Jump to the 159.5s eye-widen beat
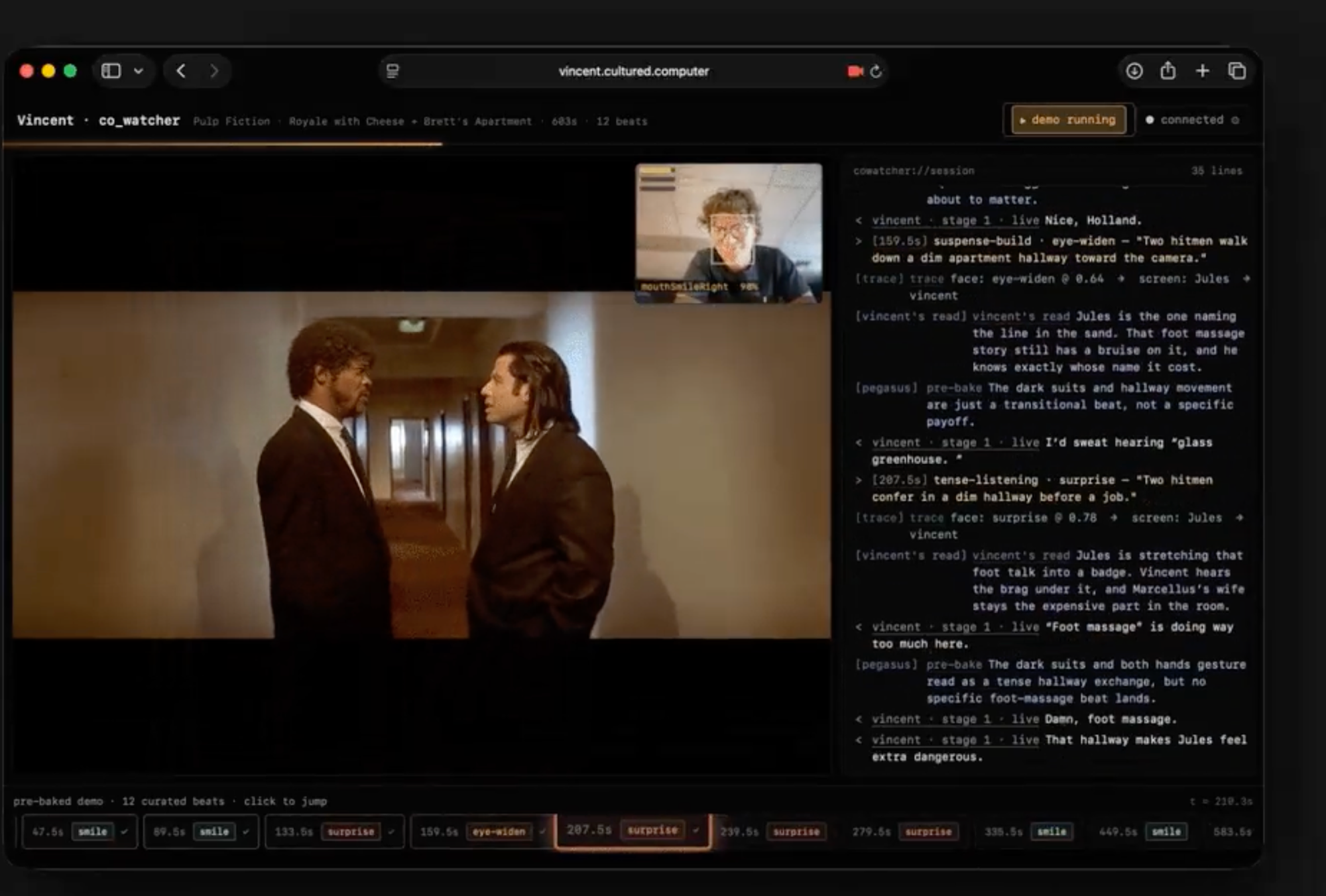The width and height of the screenshot is (1326, 896). 481,832
